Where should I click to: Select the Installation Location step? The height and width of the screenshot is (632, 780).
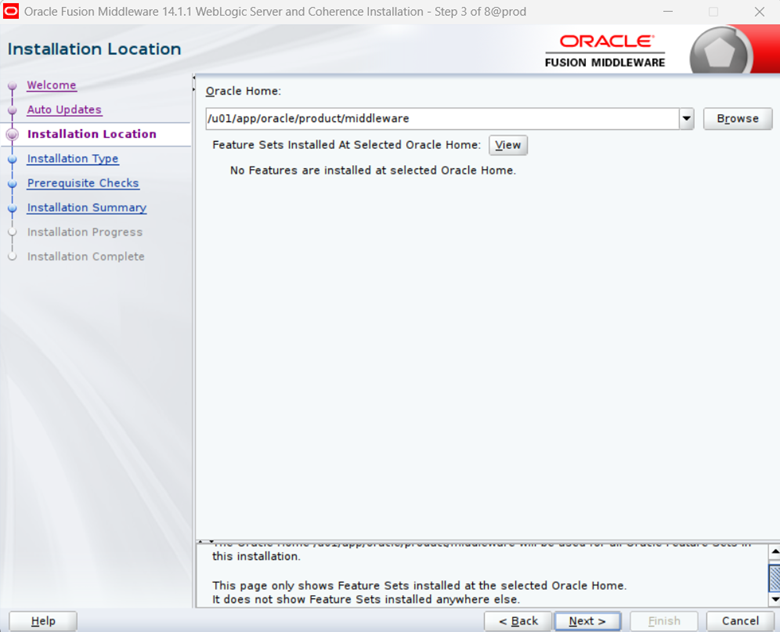(92, 134)
